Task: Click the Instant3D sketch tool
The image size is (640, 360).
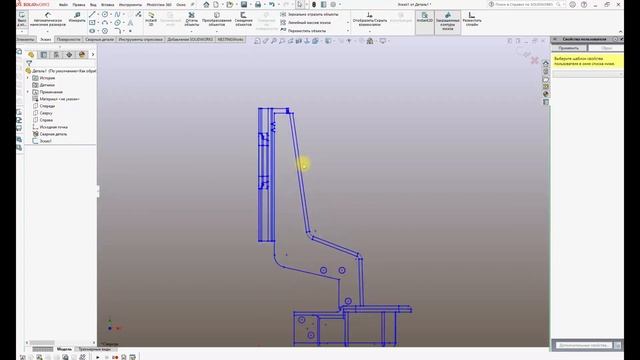Action: (x=151, y=19)
